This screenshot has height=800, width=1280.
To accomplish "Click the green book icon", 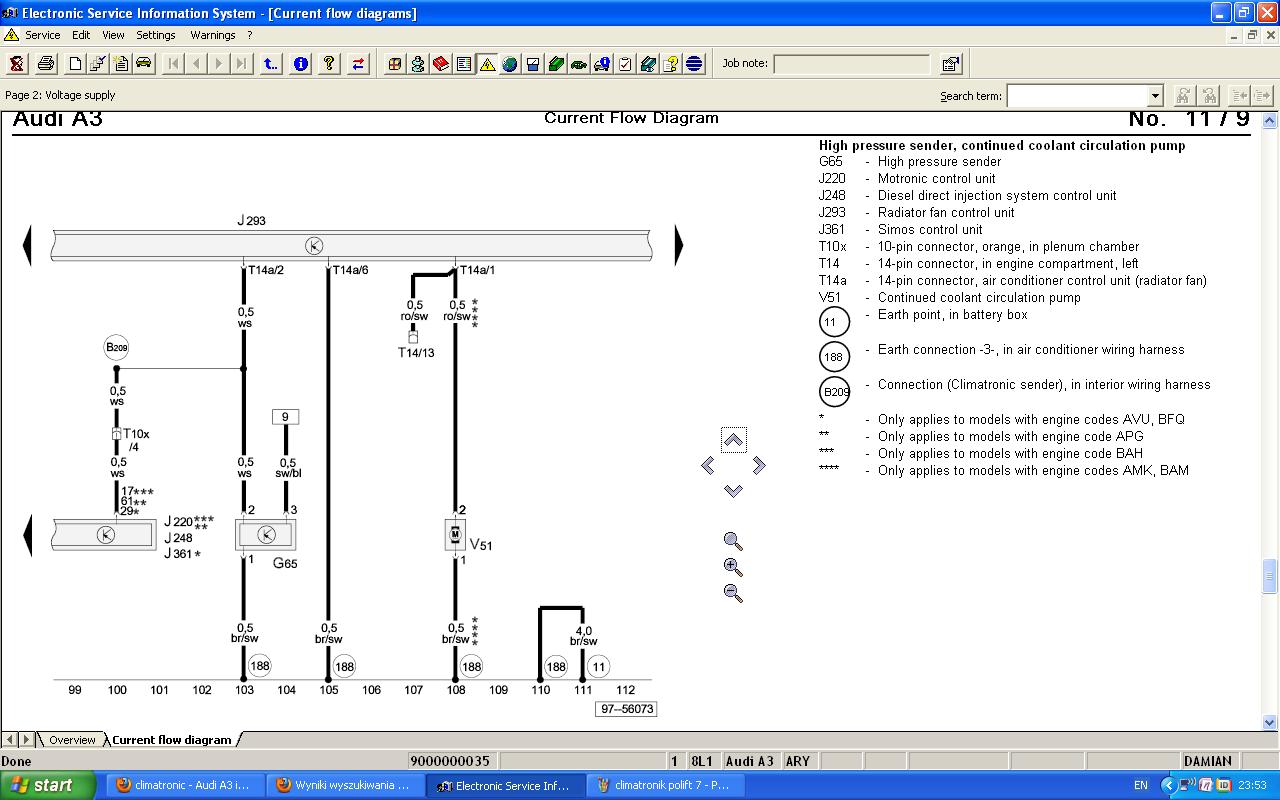I will pos(556,64).
